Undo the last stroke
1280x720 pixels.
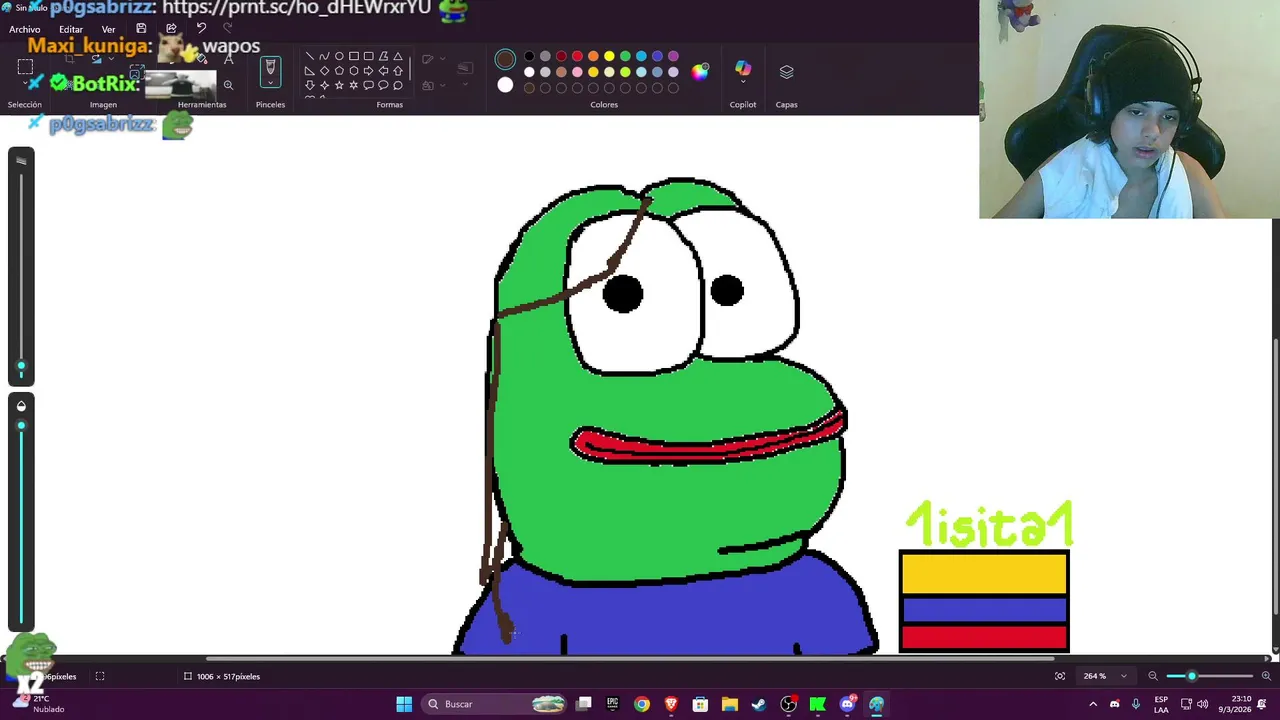(201, 28)
